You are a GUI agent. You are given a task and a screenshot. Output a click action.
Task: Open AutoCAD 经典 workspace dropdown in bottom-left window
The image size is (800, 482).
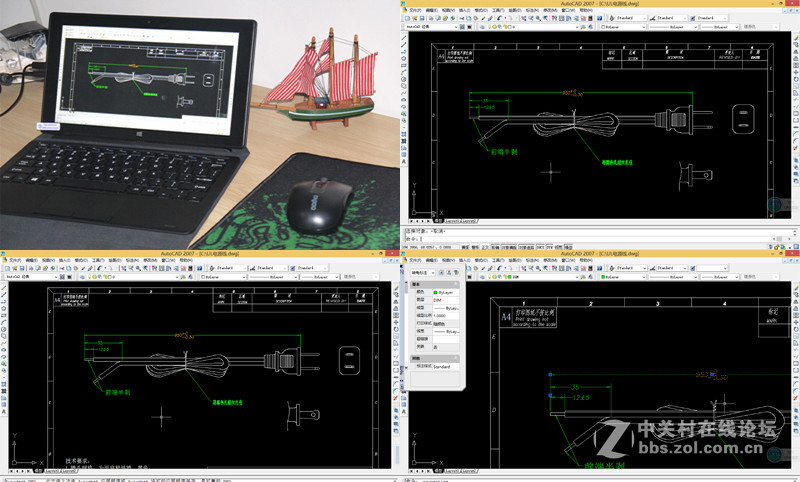coord(31,276)
